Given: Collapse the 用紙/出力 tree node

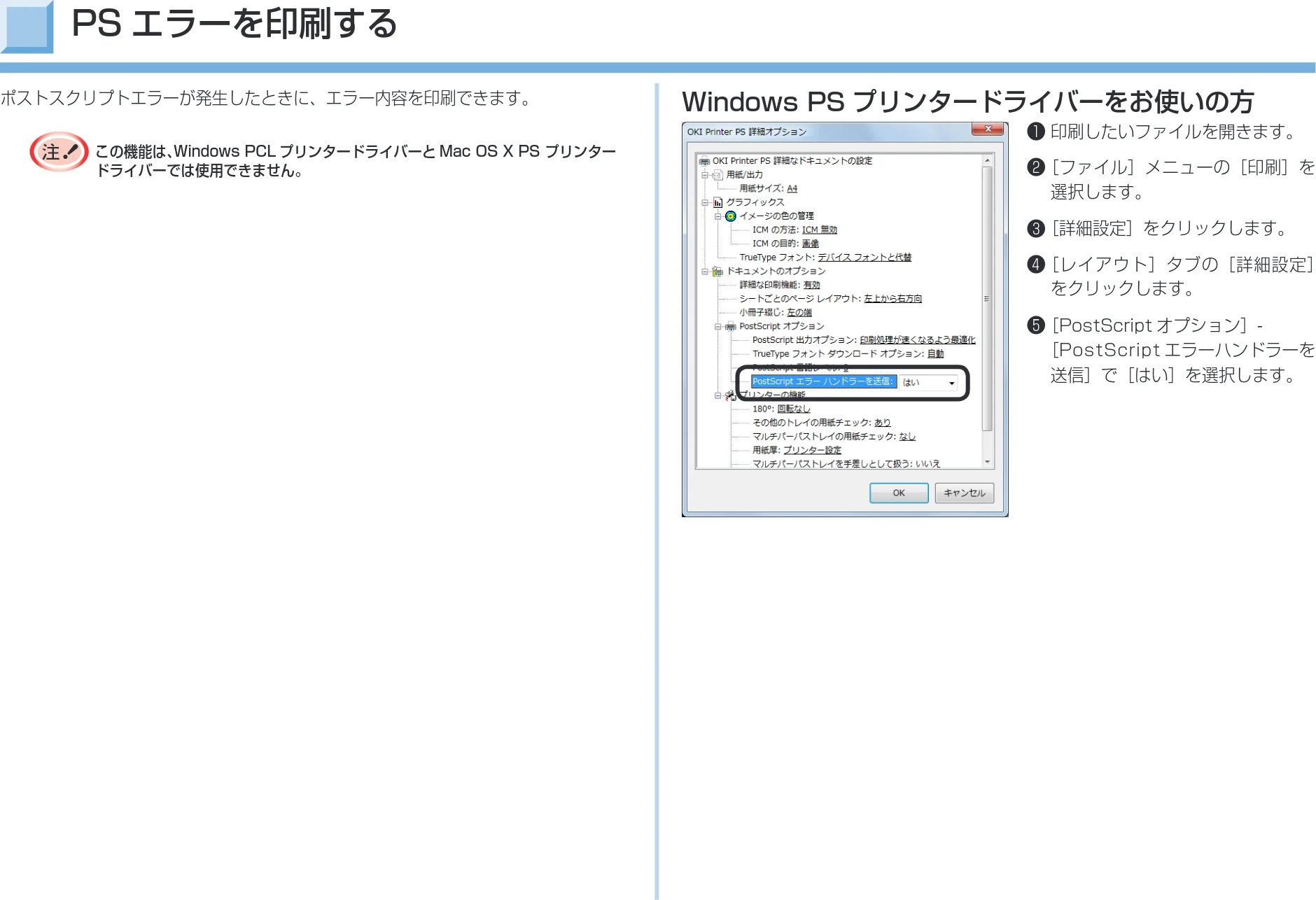Looking at the screenshot, I should (x=705, y=175).
